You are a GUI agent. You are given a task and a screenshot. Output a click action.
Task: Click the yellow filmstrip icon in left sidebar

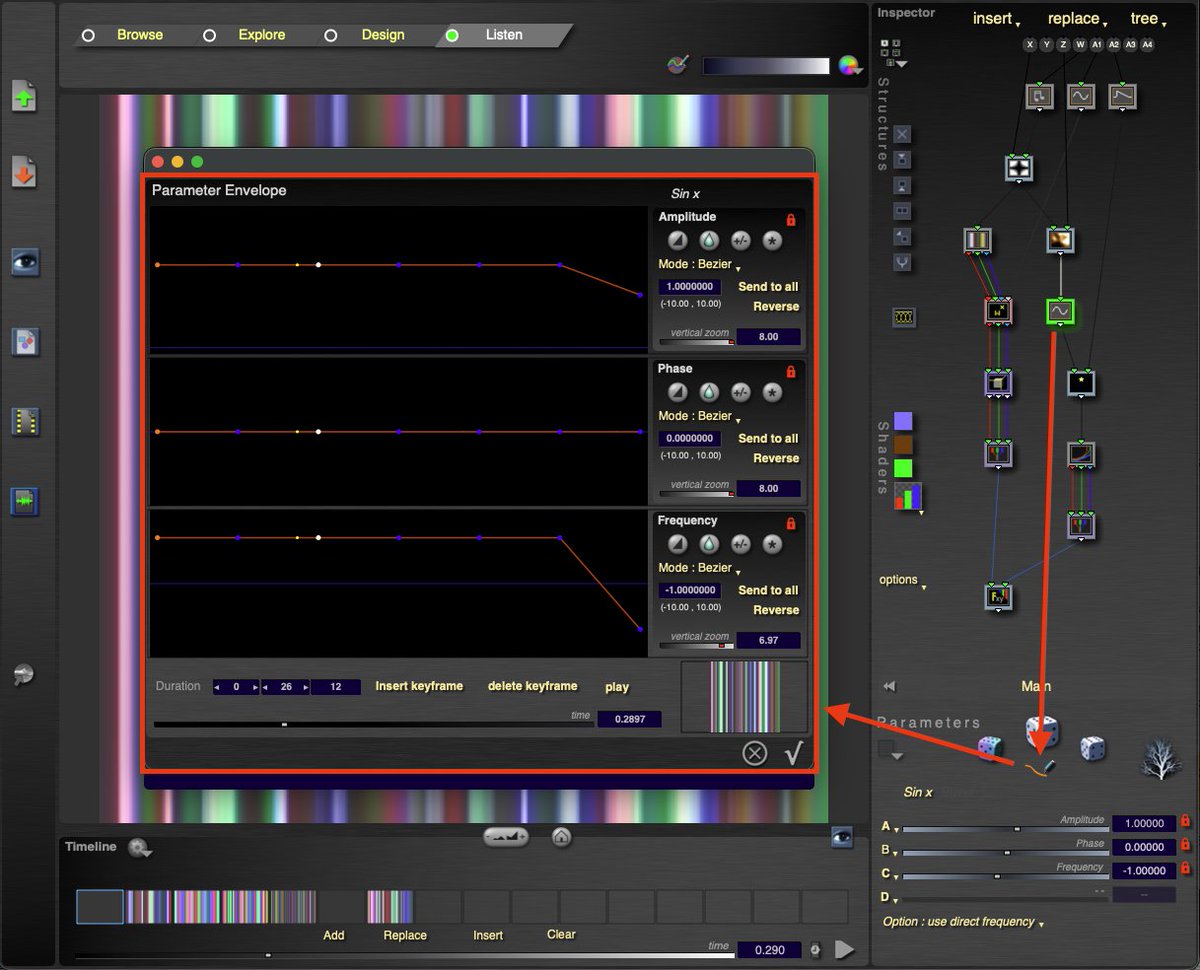point(24,421)
